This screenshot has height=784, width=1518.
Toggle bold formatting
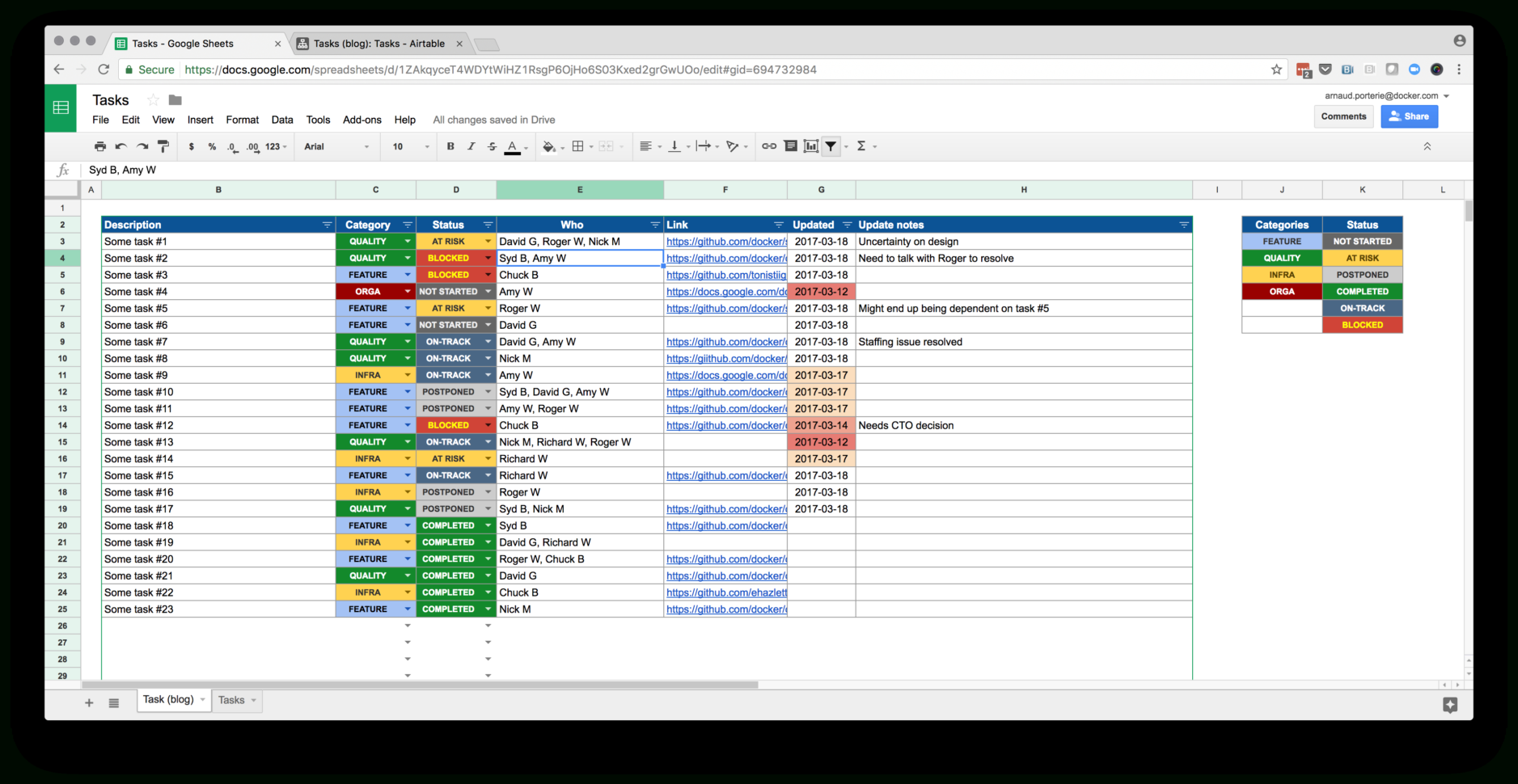[x=450, y=146]
